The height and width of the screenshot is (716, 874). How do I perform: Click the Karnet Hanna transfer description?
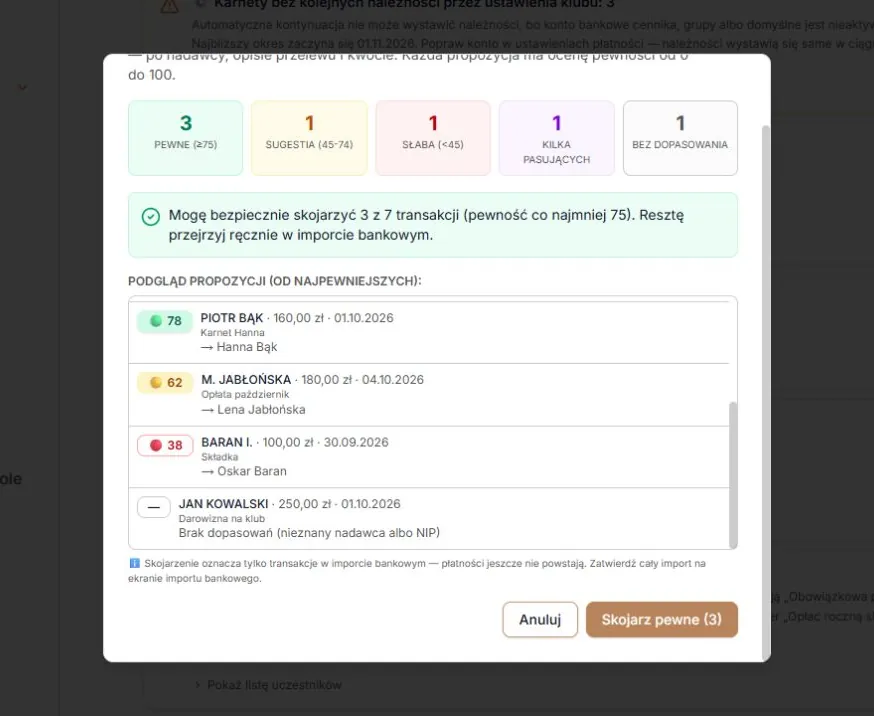(x=232, y=333)
